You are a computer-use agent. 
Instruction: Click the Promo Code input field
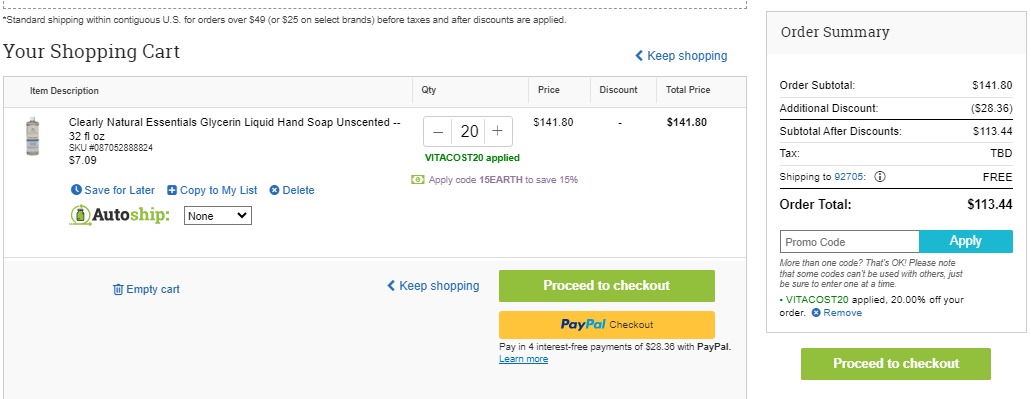(x=850, y=241)
